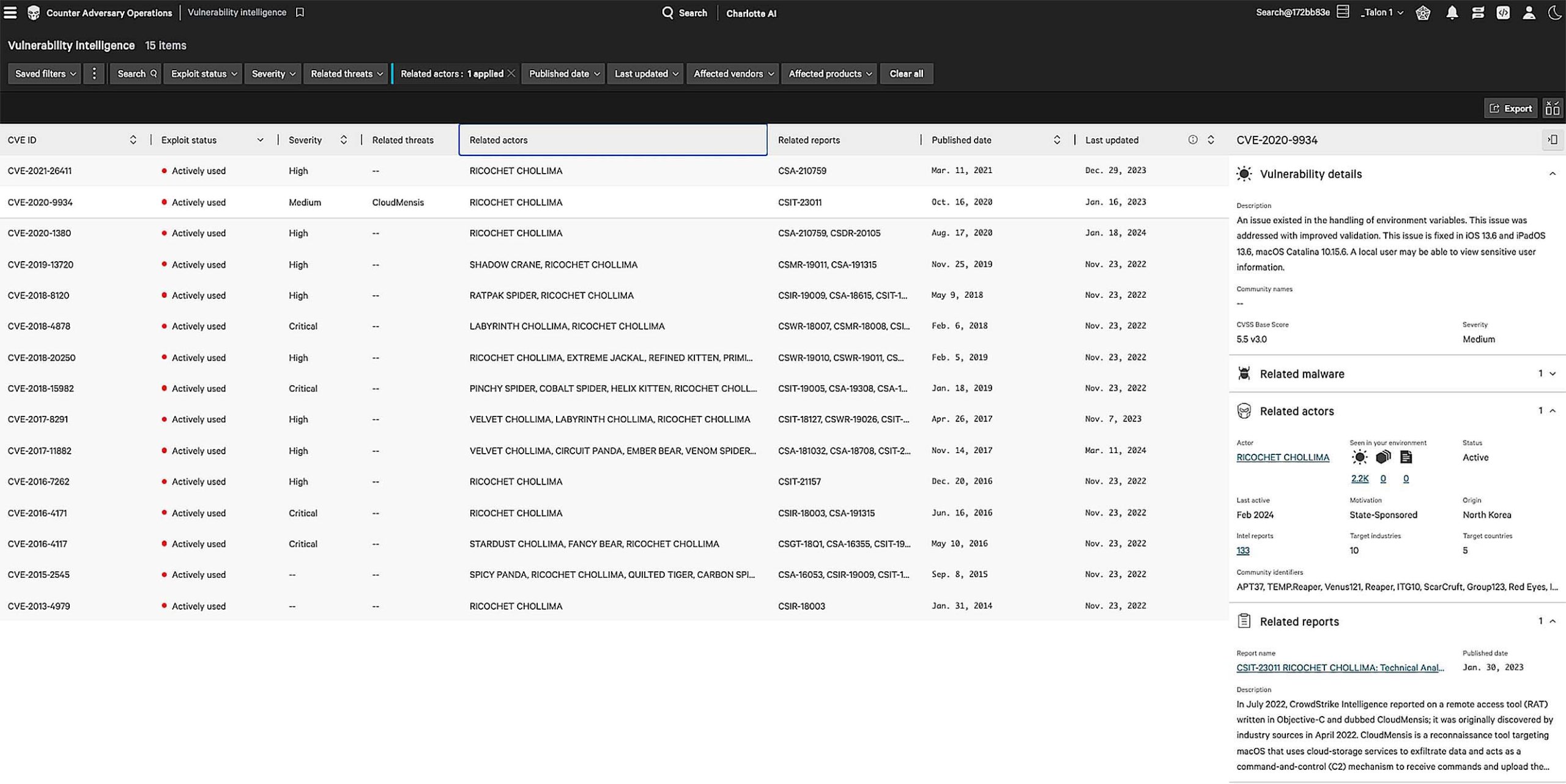Image resolution: width=1566 pixels, height=784 pixels.
Task: Toggle sort on Published date column
Action: tap(1056, 140)
